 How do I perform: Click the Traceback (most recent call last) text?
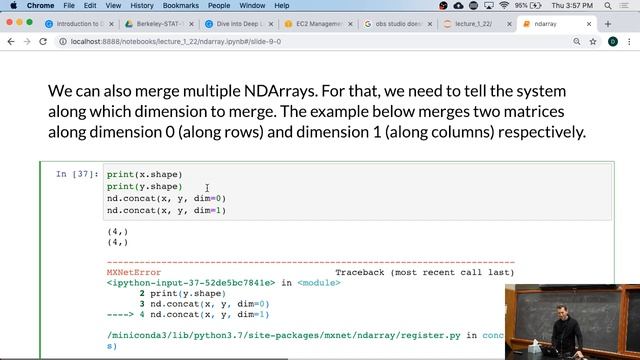pyautogui.click(x=425, y=272)
